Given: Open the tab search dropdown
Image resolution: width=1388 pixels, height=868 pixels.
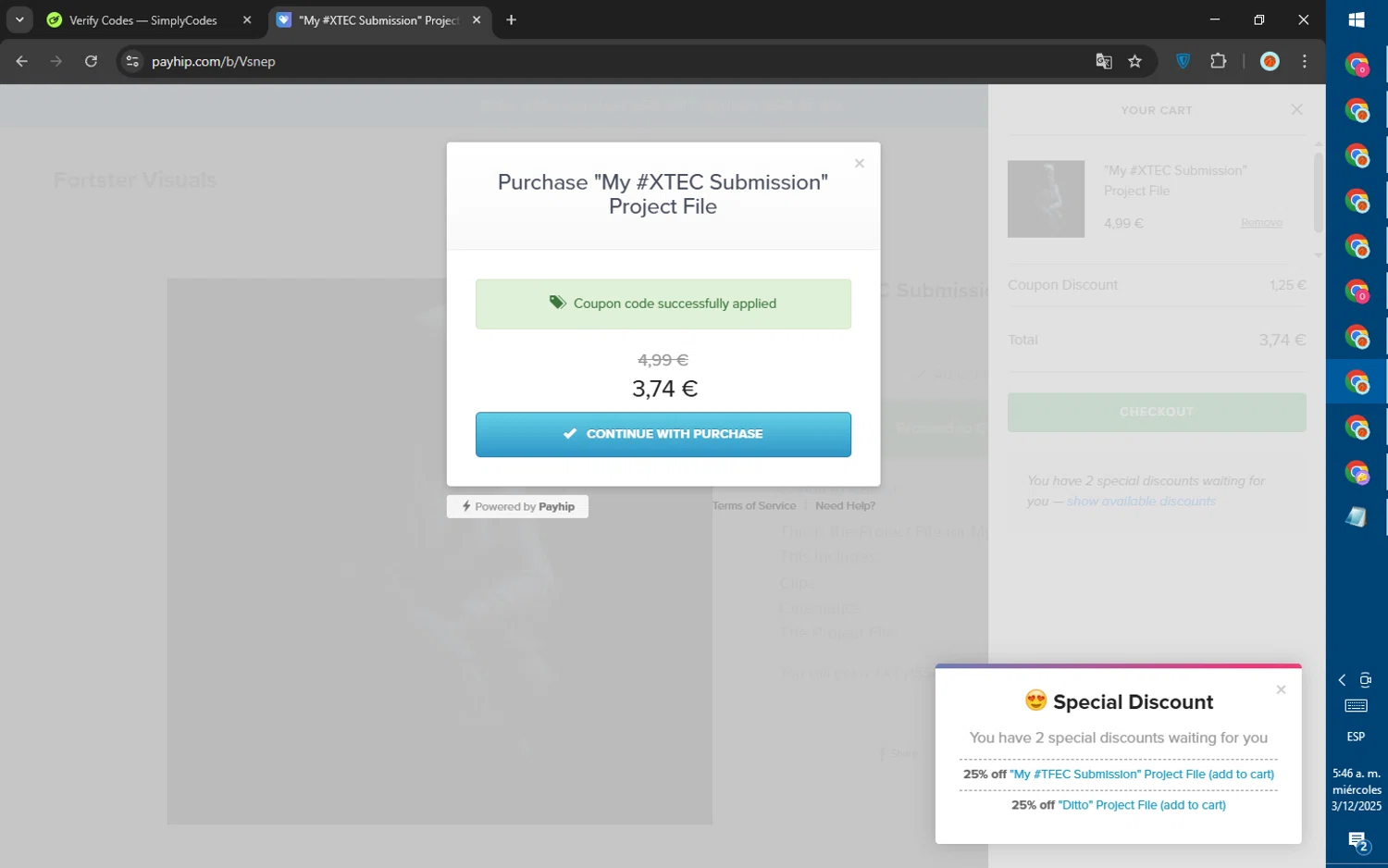Looking at the screenshot, I should [19, 19].
